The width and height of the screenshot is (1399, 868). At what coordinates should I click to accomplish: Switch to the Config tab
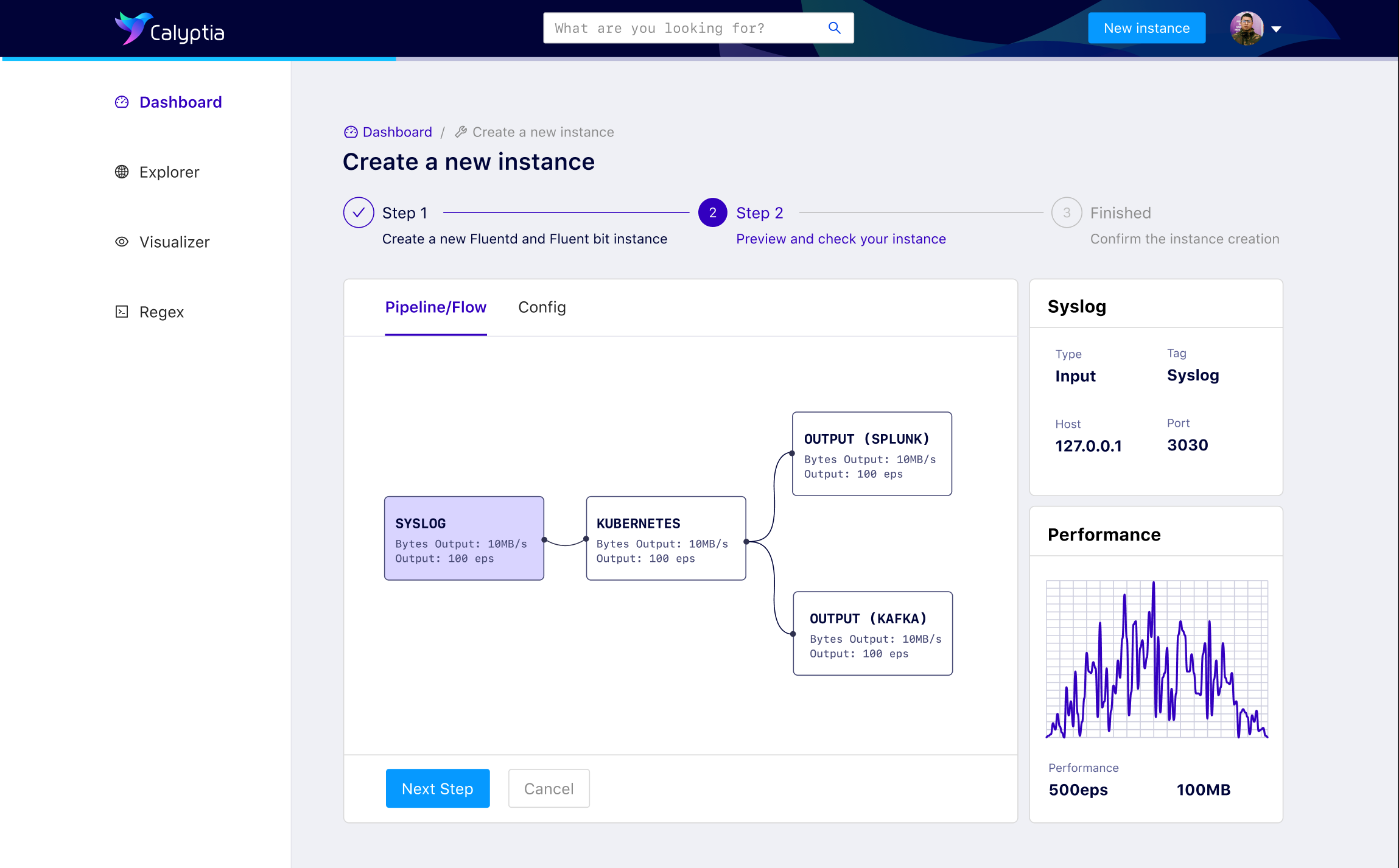[541, 307]
